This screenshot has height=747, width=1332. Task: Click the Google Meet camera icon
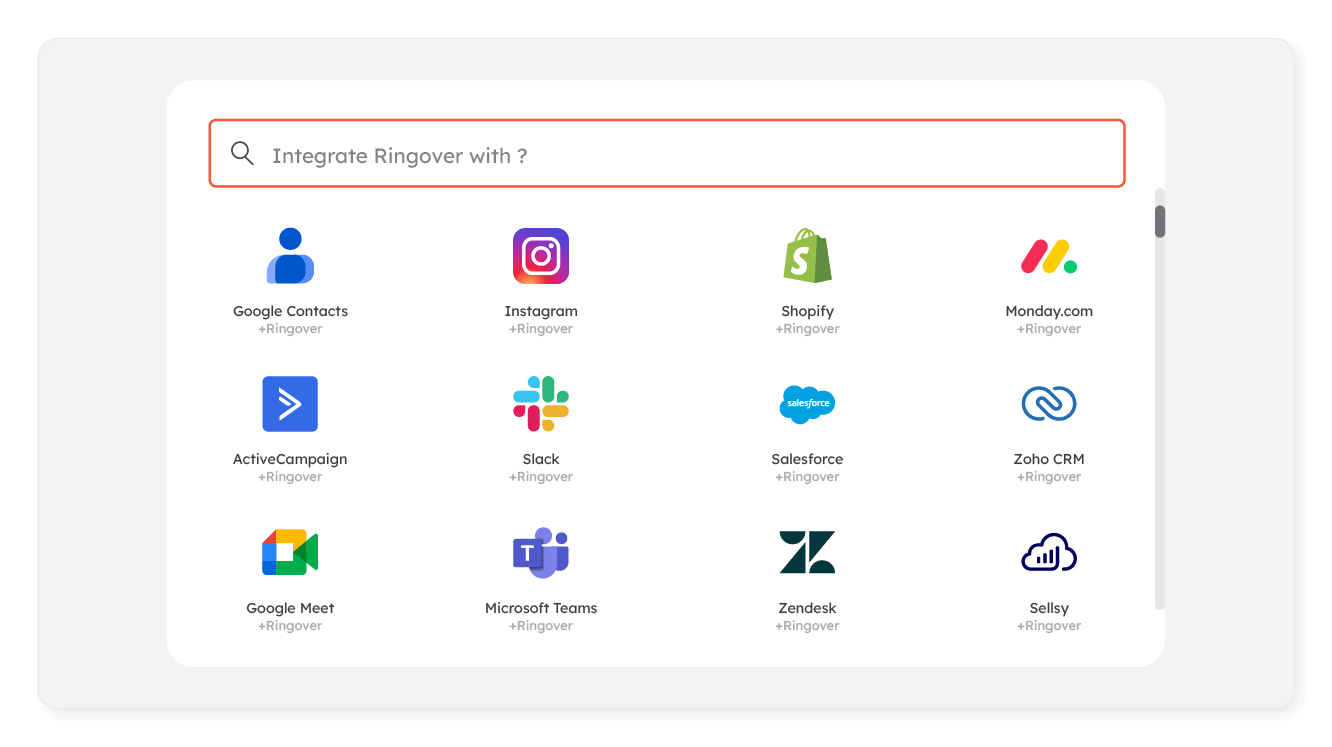point(290,551)
